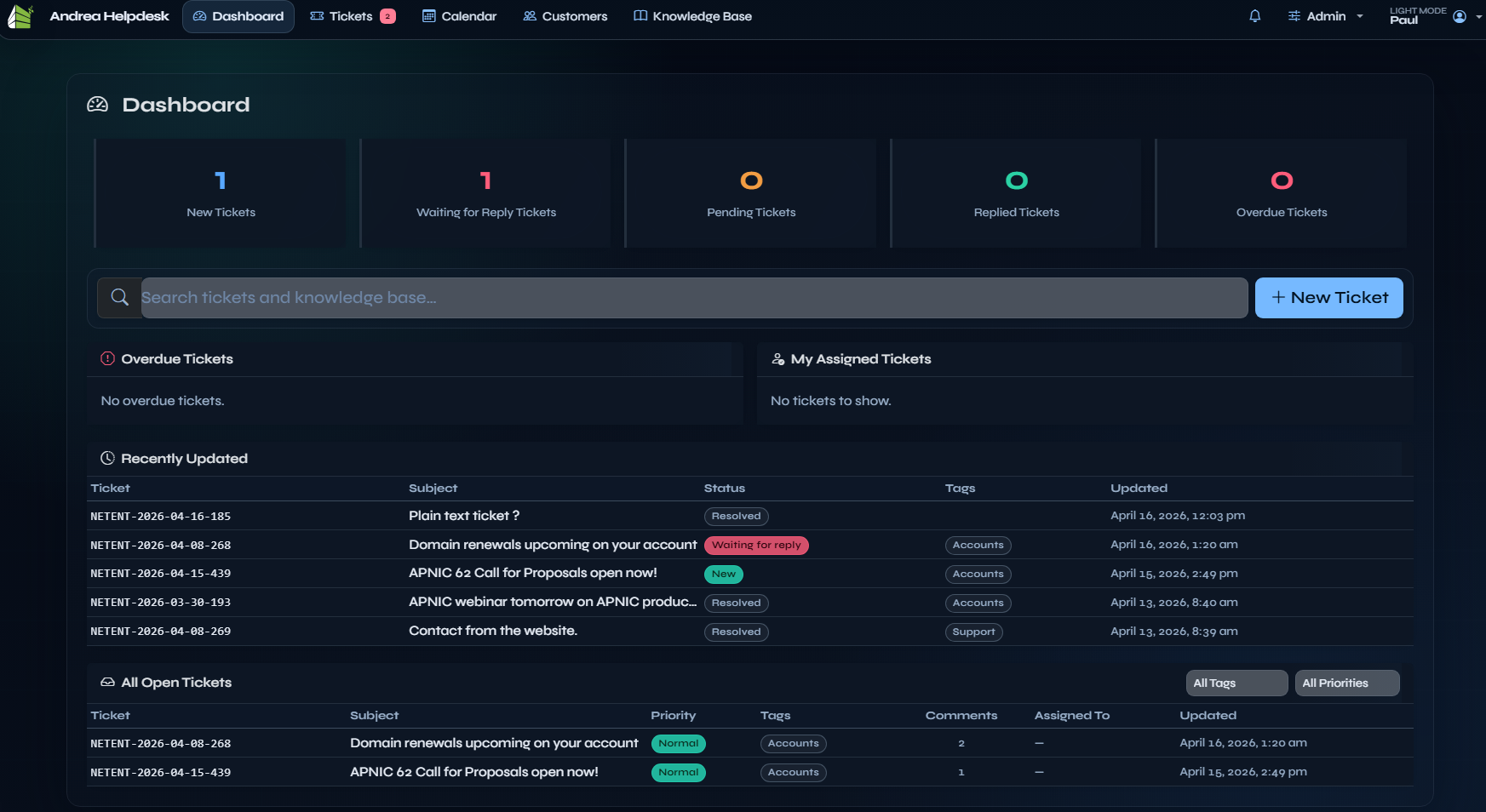Click the search magnifier icon
The height and width of the screenshot is (812, 1486).
coord(119,297)
